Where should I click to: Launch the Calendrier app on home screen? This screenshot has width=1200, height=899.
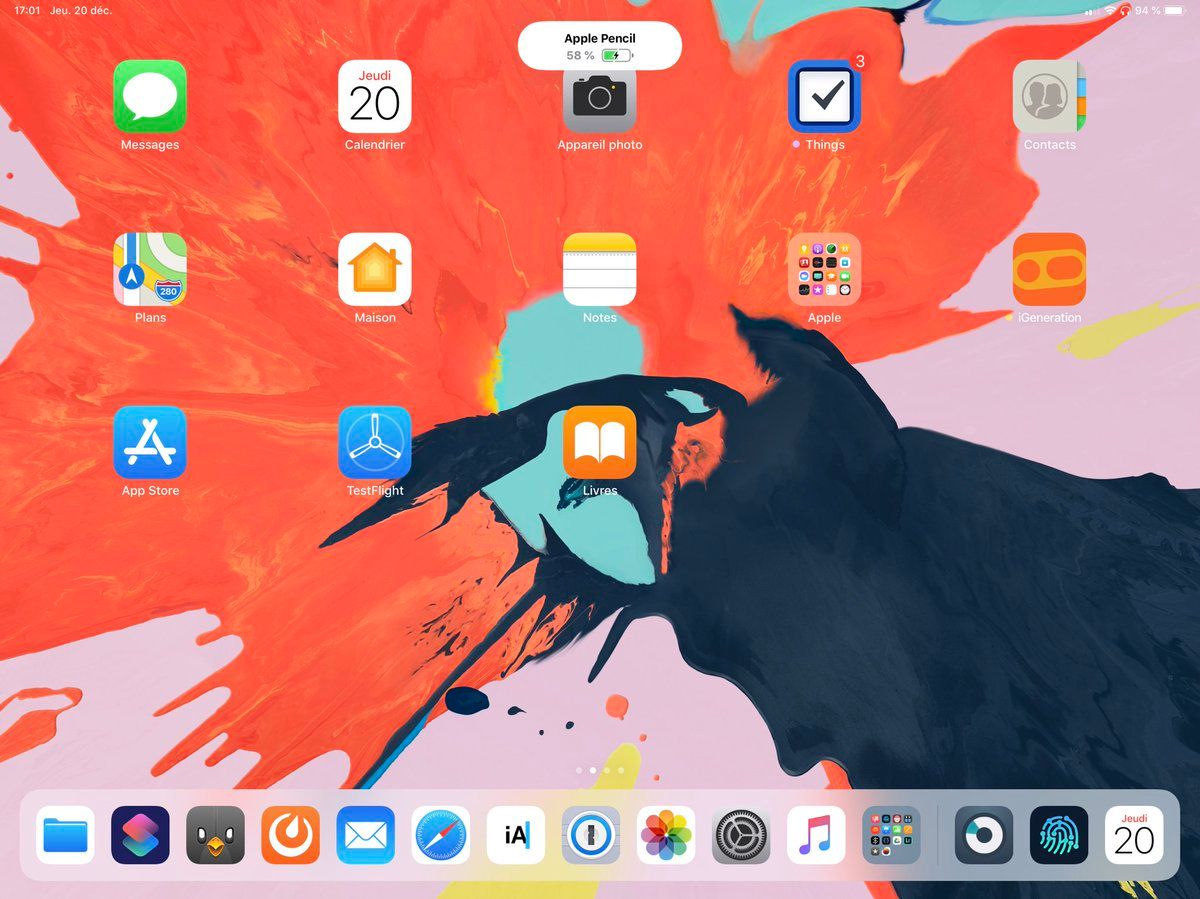tap(375, 97)
